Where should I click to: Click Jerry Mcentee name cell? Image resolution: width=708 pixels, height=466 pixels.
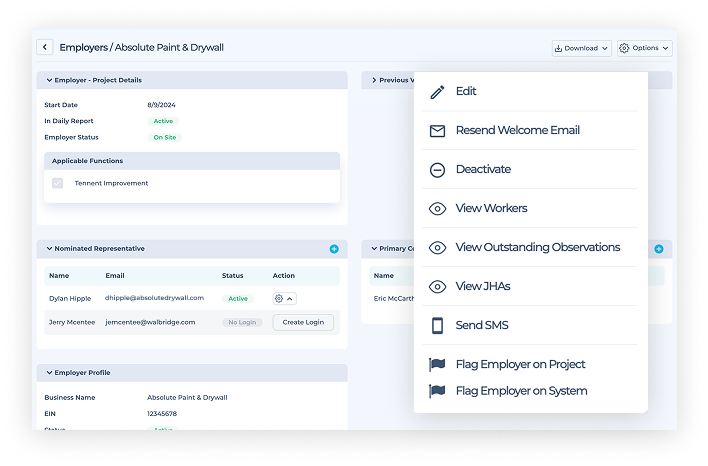(72, 322)
